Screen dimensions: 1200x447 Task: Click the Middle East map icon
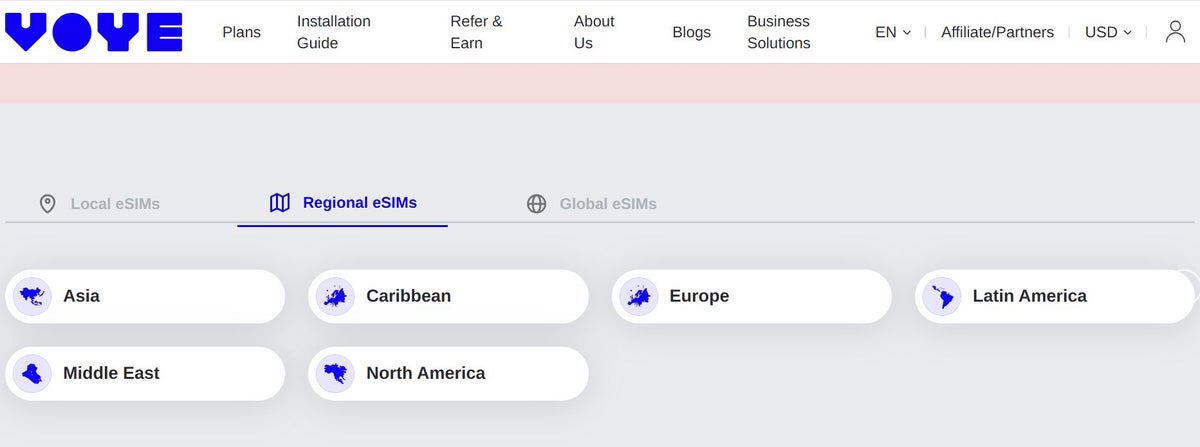coord(32,373)
